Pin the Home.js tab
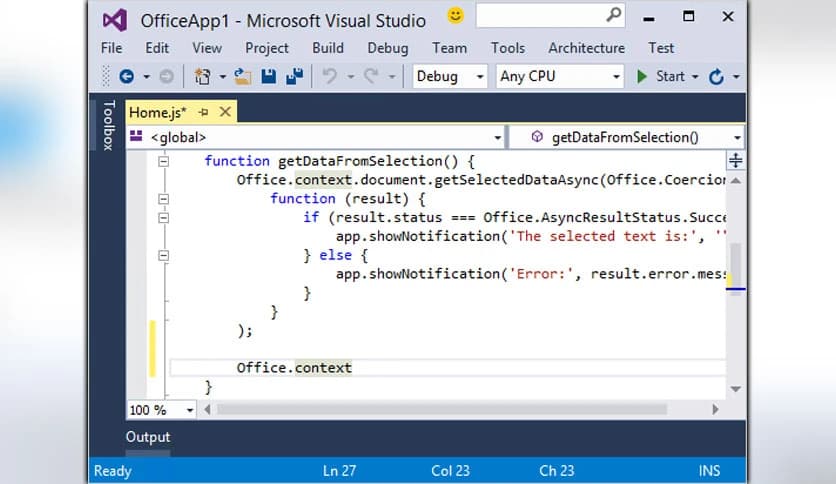 click(x=203, y=112)
